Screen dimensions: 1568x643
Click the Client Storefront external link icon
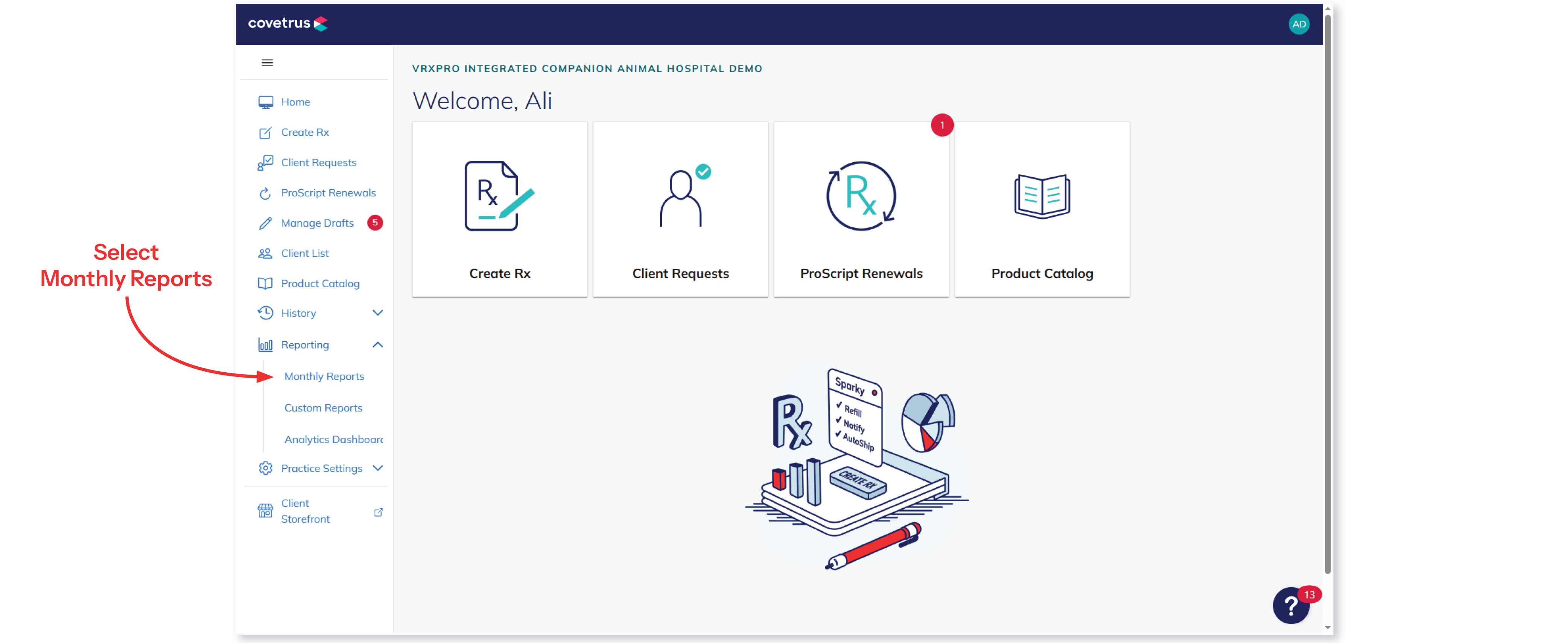[378, 512]
